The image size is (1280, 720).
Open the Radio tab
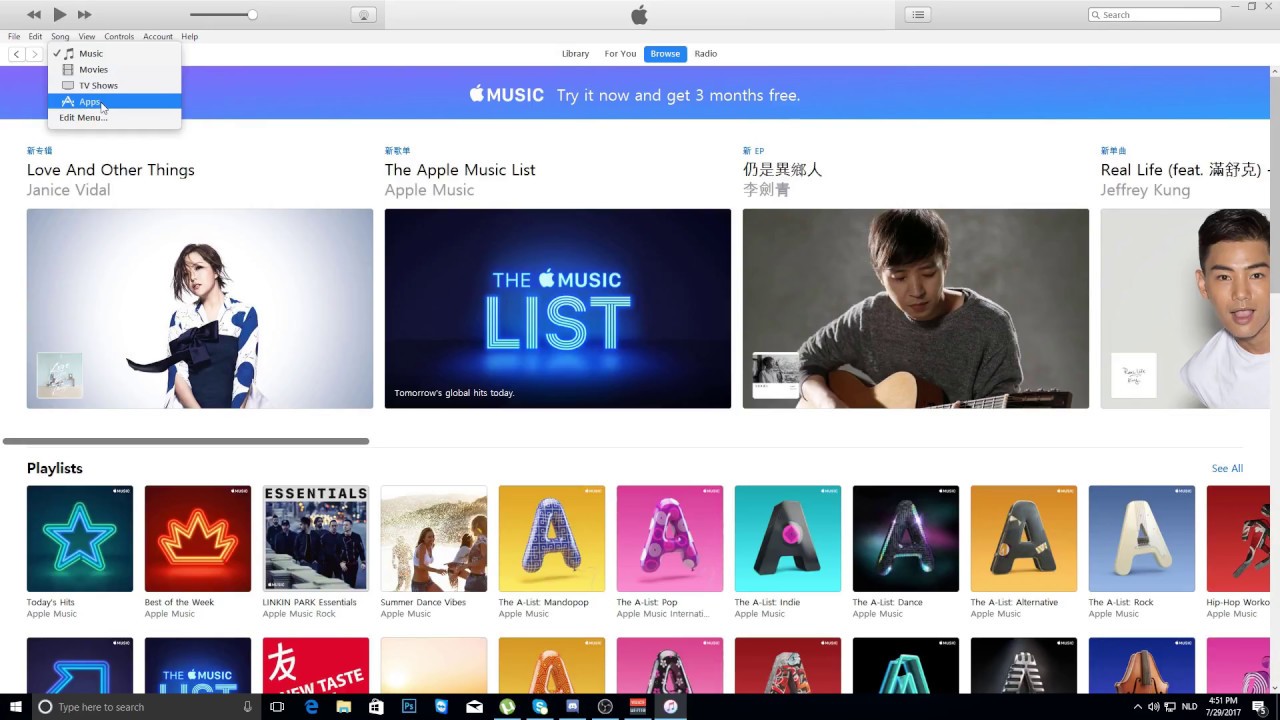pyautogui.click(x=706, y=54)
